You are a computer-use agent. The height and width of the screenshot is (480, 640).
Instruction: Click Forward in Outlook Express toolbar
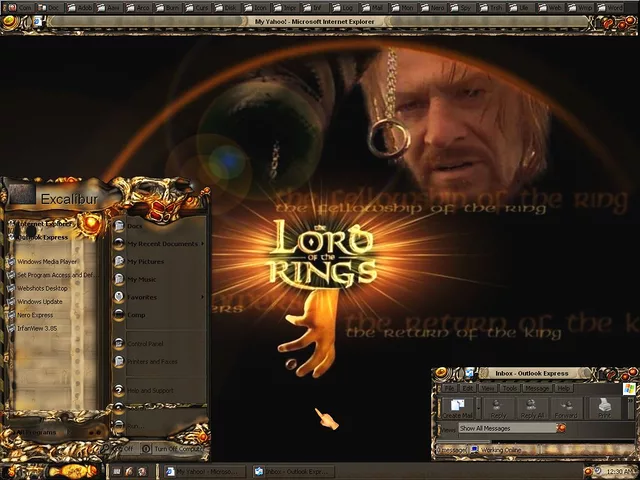566,408
